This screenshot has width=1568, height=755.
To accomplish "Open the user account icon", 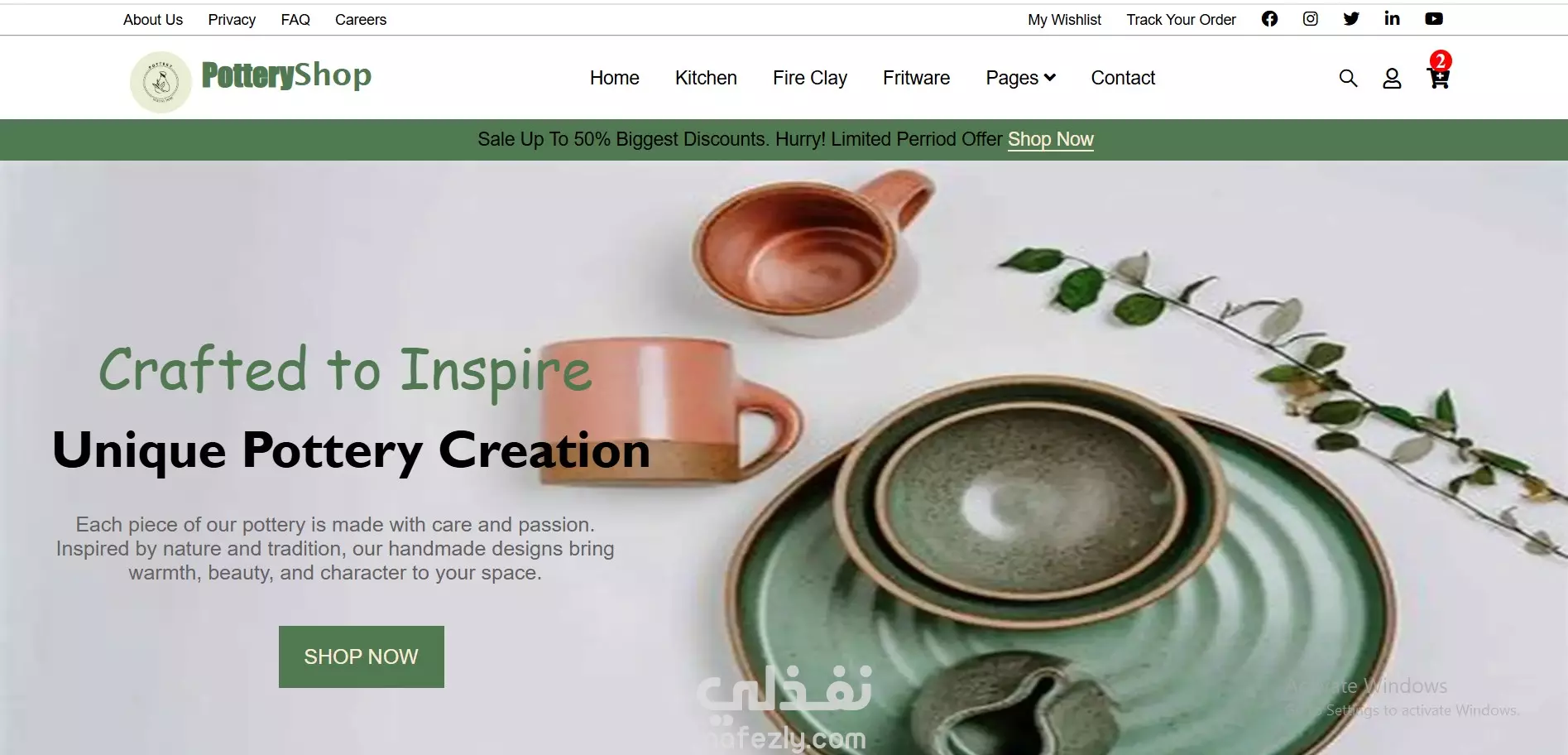I will point(1392,78).
